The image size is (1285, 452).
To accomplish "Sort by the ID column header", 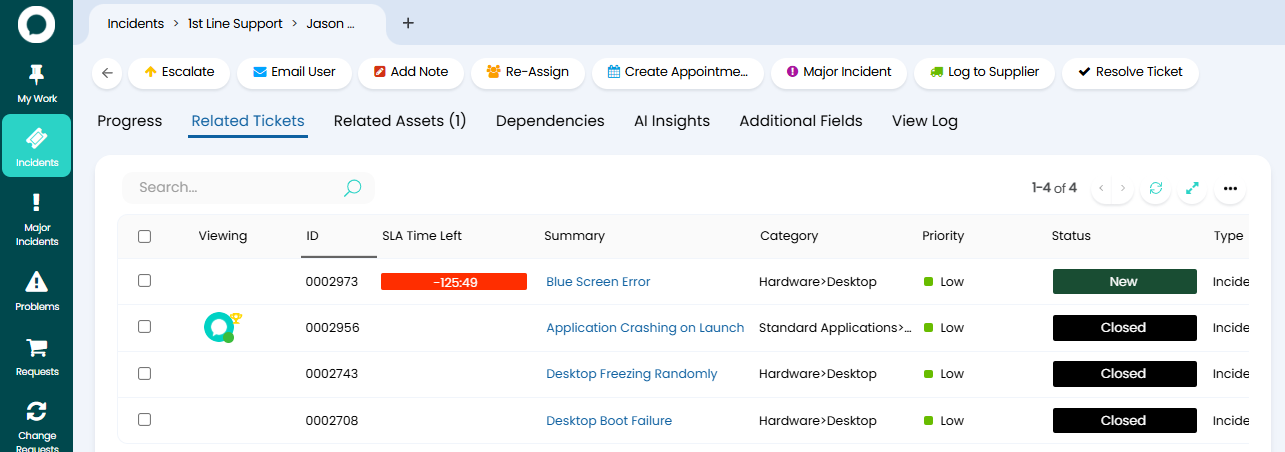I will pos(313,236).
